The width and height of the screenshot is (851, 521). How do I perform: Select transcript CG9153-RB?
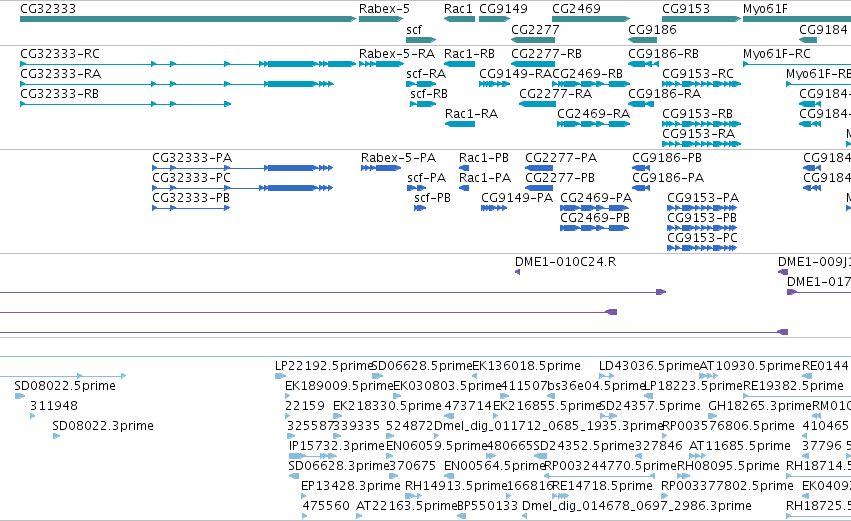click(697, 114)
